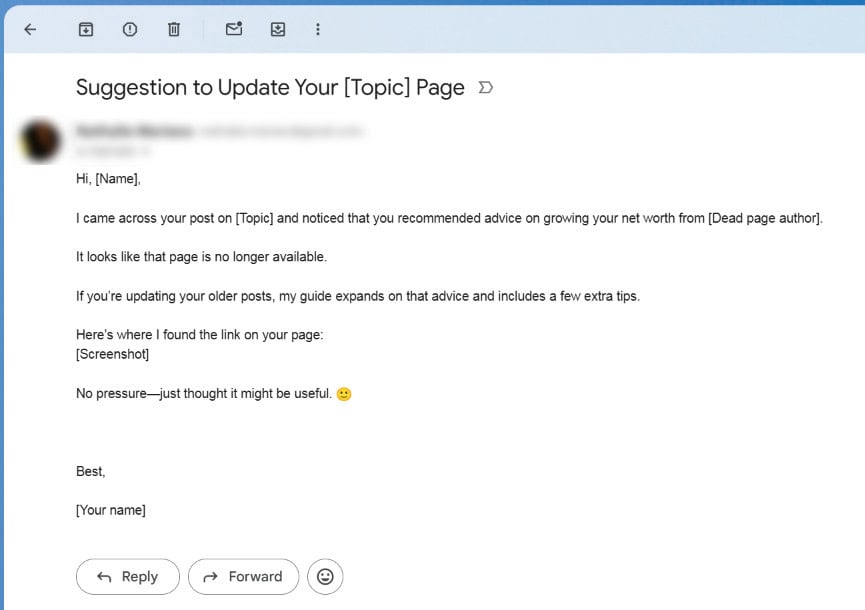This screenshot has height=610, width=865.
Task: Archive this email conversation
Action: [x=86, y=30]
